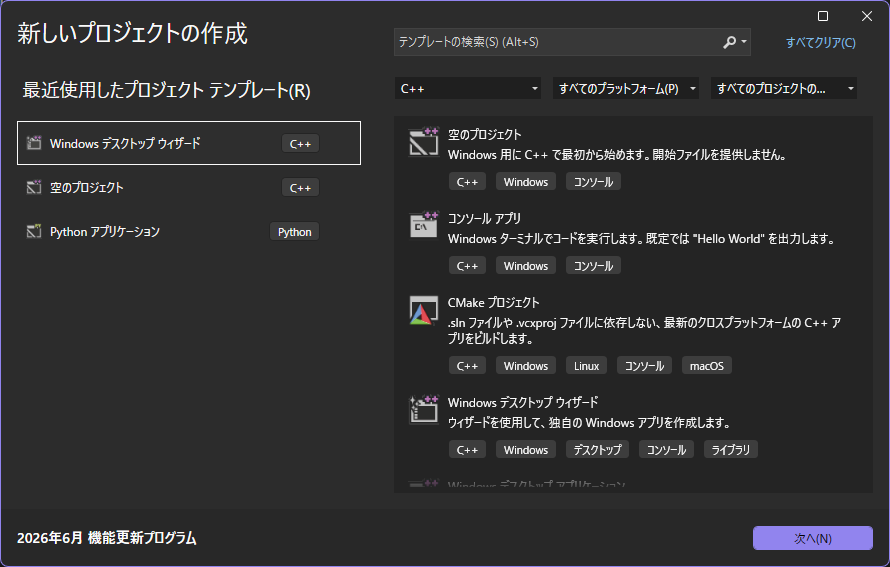Select the コンソール アプリ template title

(x=484, y=219)
